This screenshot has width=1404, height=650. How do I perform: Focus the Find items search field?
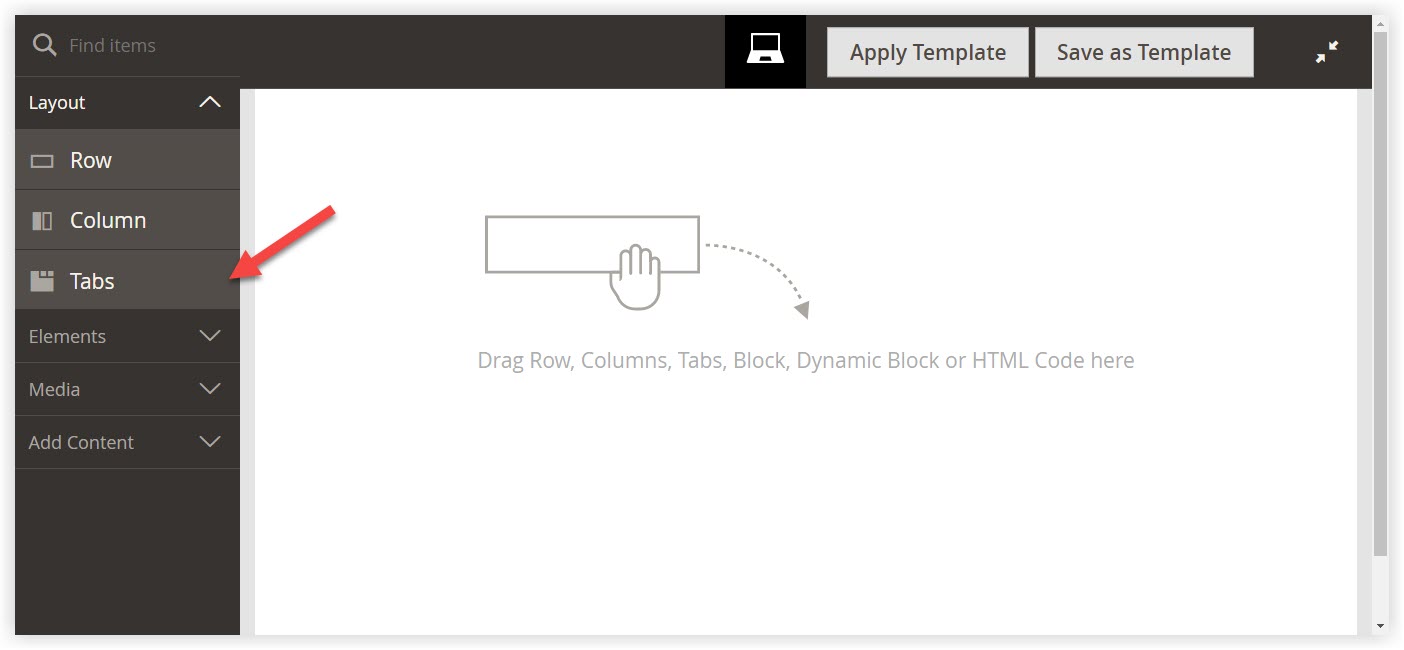pos(140,45)
